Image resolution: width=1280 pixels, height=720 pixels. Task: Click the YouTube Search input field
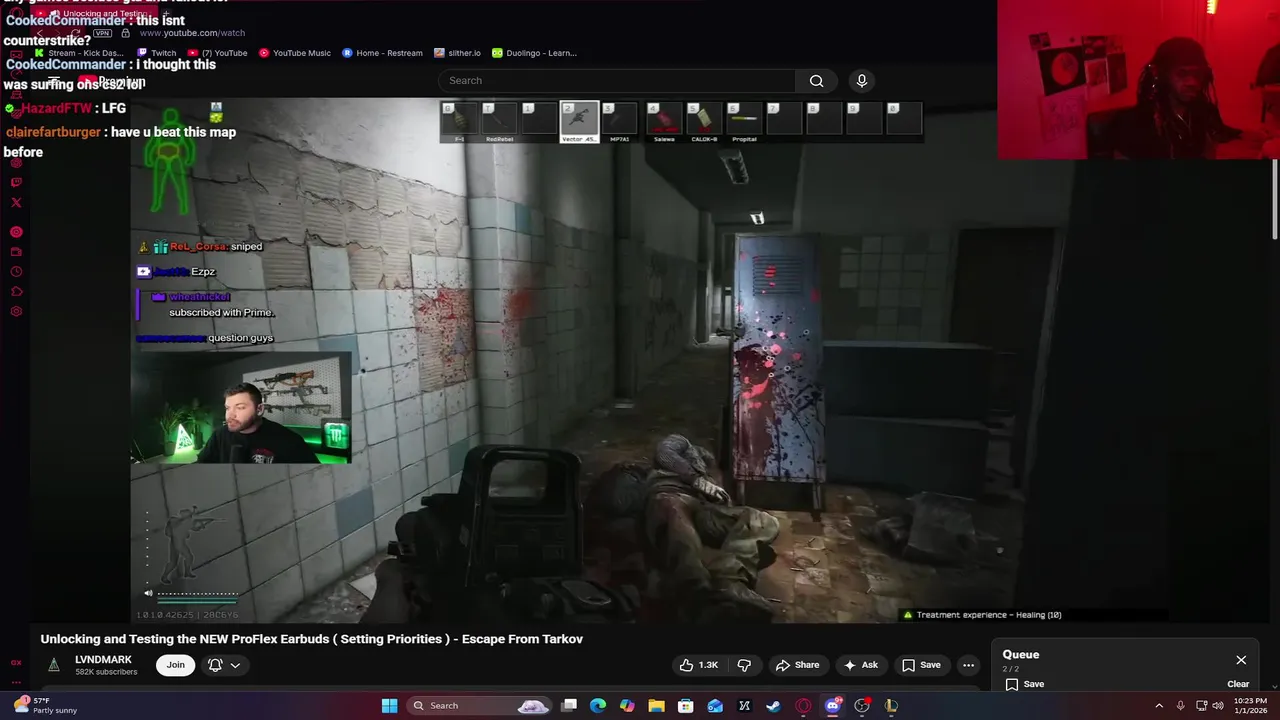(617, 81)
